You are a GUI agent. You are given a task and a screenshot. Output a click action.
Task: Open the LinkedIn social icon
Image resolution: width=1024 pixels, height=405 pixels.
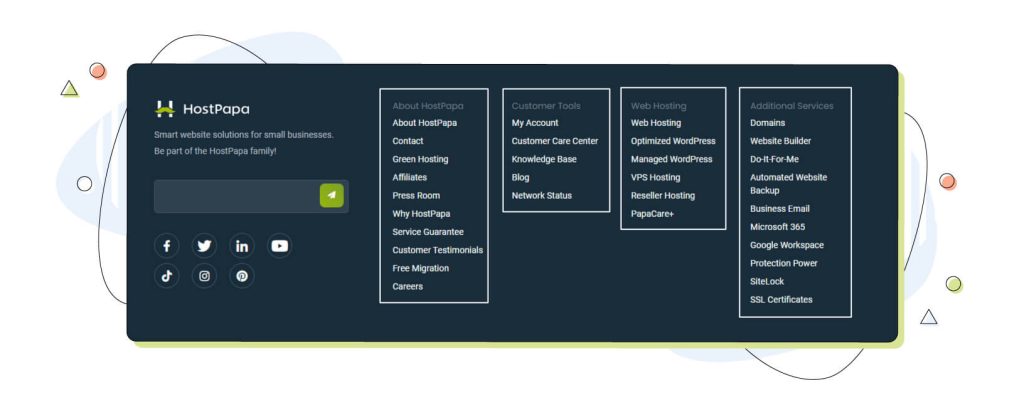tap(242, 246)
